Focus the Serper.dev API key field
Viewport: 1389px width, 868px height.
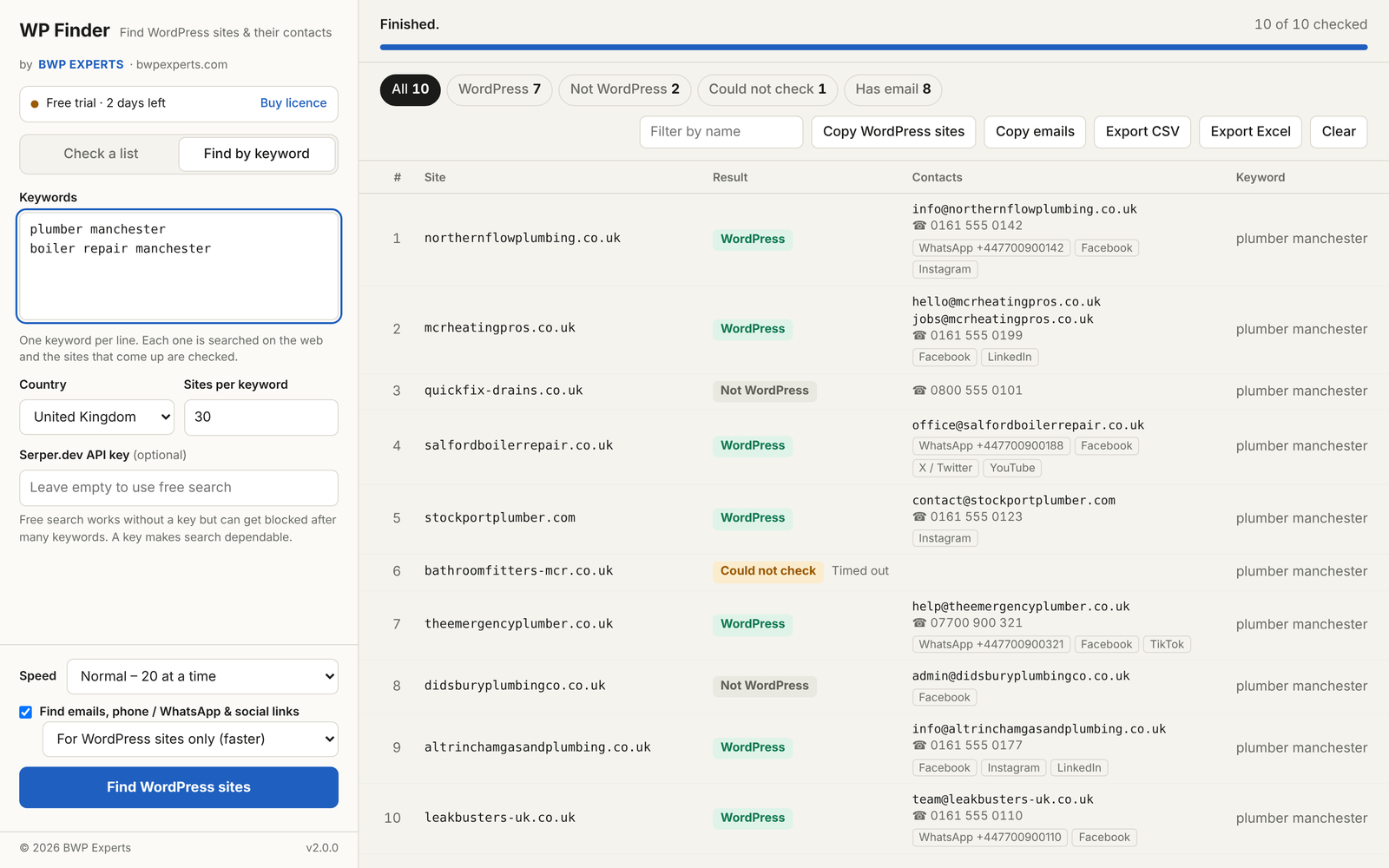[179, 488]
